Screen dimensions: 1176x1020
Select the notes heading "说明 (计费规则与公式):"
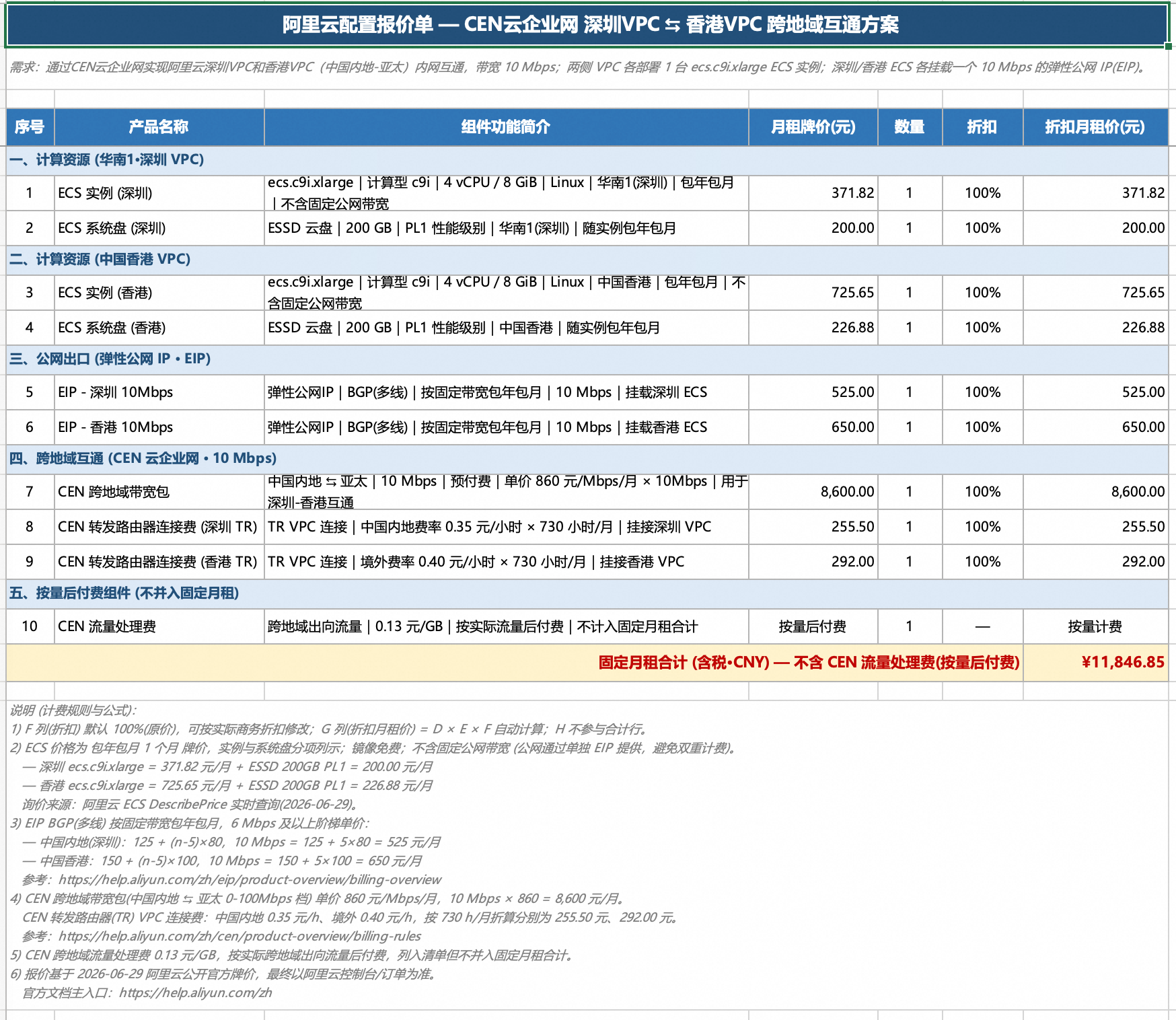tap(73, 711)
